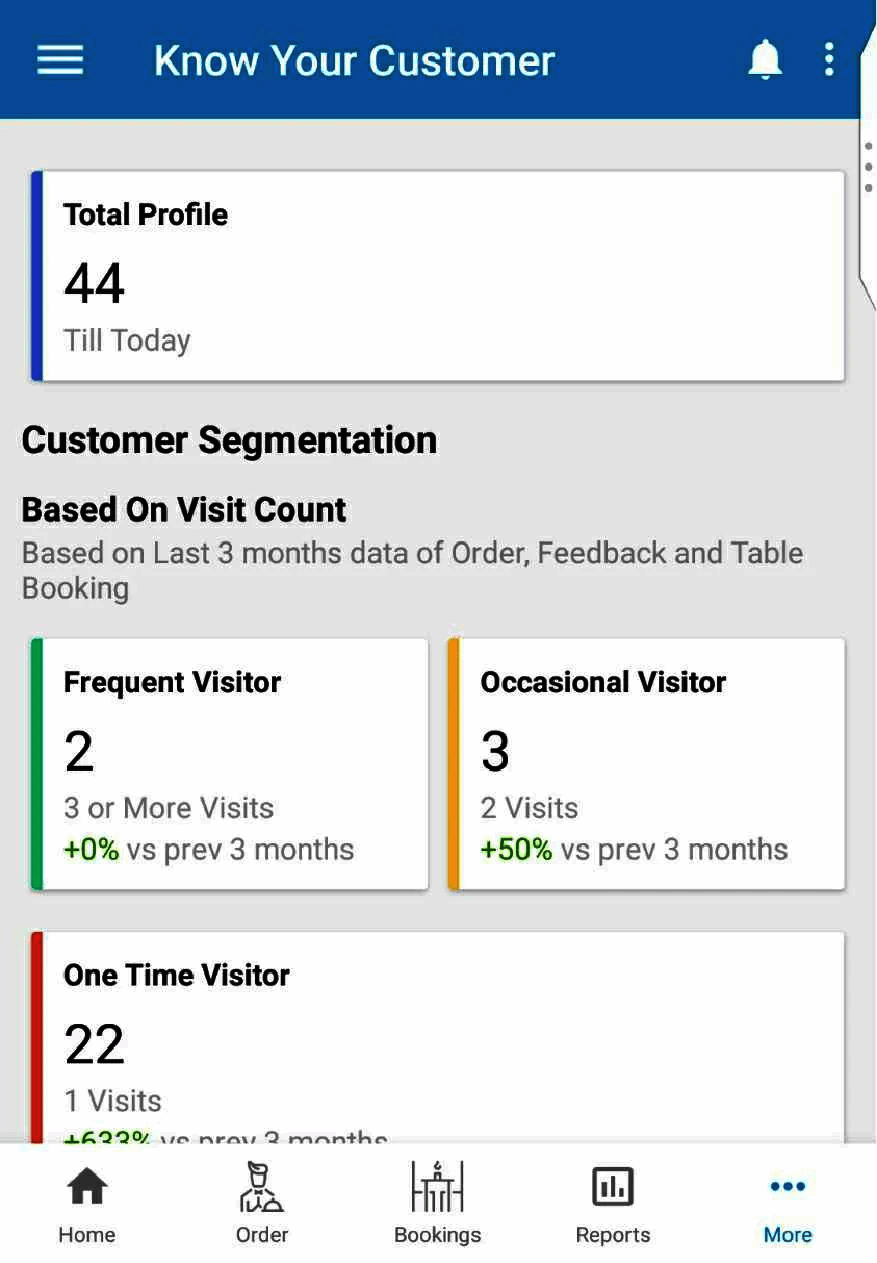Tap the Home house icon
Viewport: 877px width, 1263px height.
[x=87, y=1187]
